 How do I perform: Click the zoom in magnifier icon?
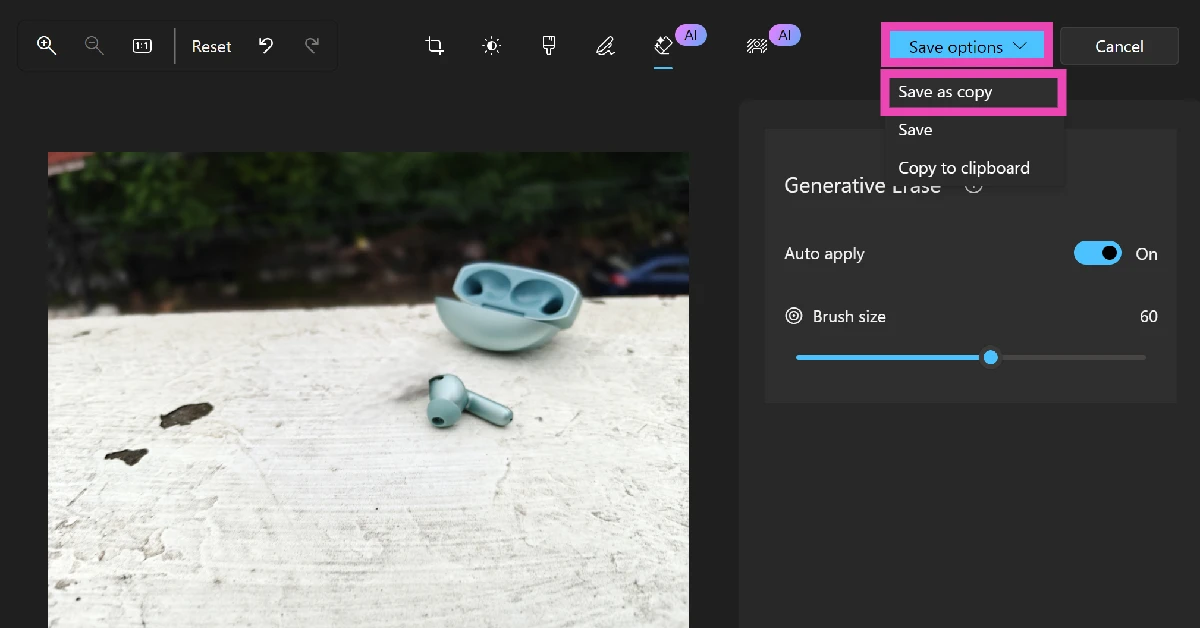(46, 46)
